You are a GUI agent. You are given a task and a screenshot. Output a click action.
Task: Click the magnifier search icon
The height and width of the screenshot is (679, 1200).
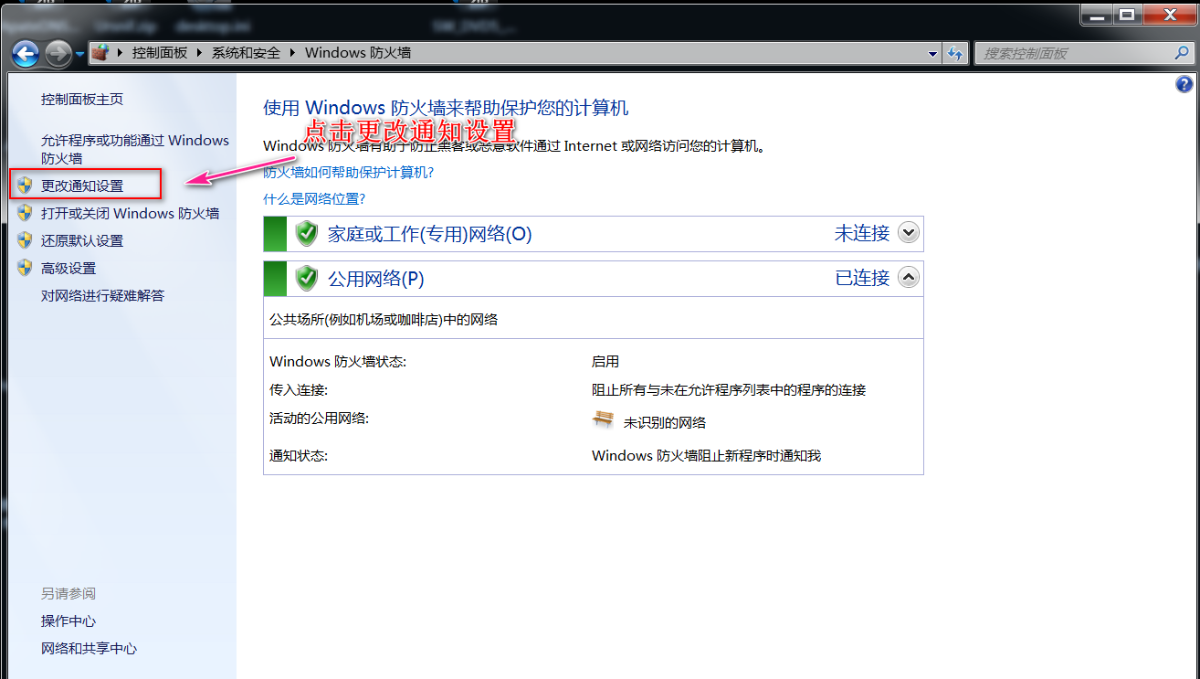pos(1181,53)
